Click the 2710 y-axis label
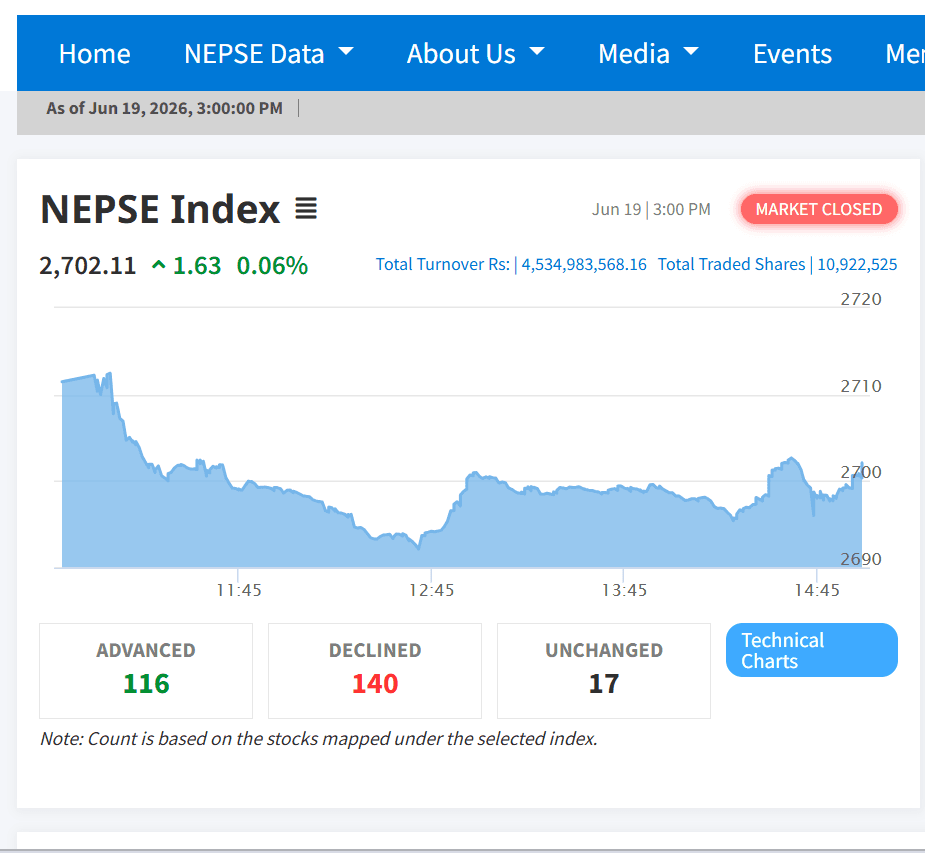 pyautogui.click(x=861, y=386)
